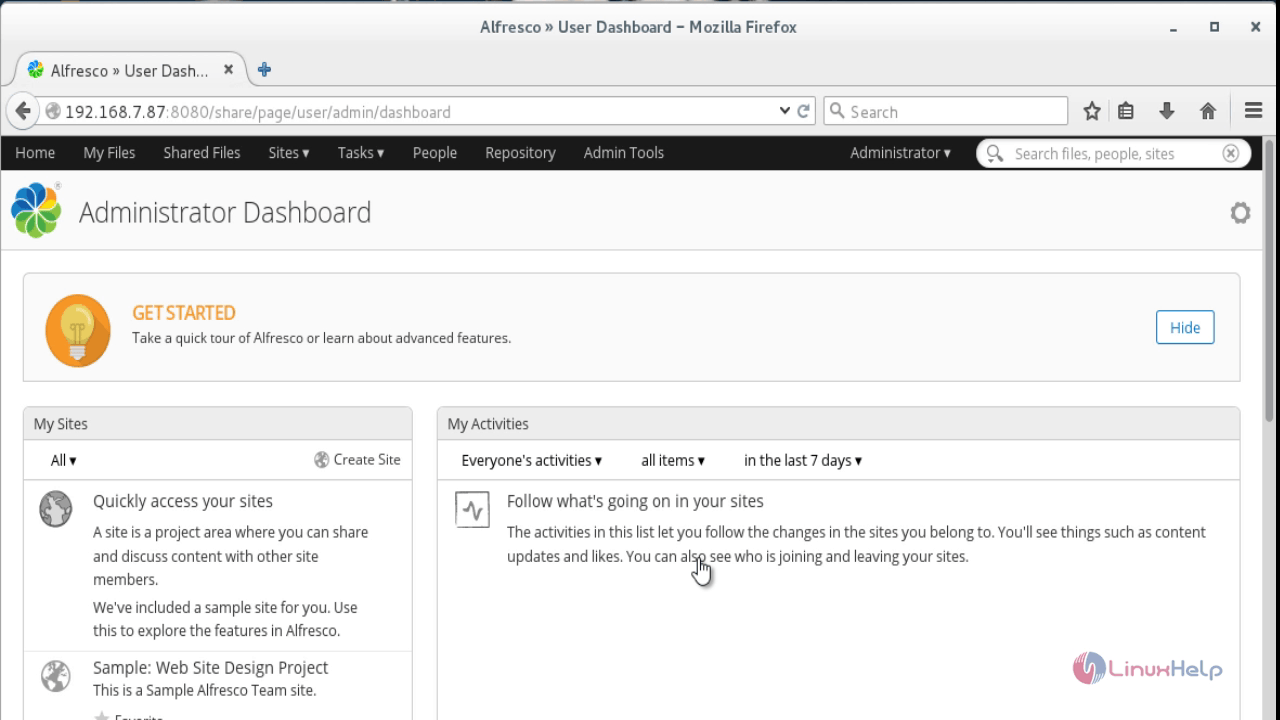Open the bookmarks list icon
The image size is (1280, 720).
point(1126,111)
